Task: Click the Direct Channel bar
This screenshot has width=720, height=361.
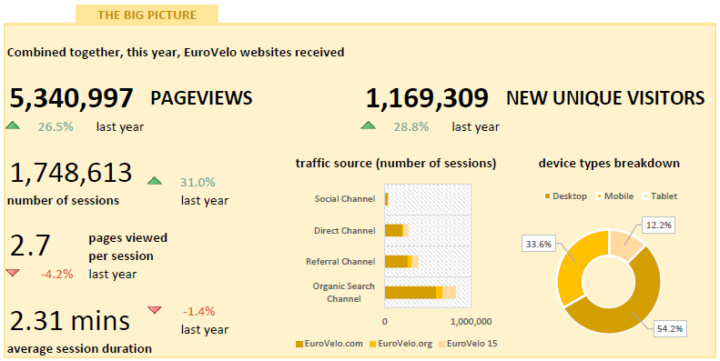Action: point(397,230)
